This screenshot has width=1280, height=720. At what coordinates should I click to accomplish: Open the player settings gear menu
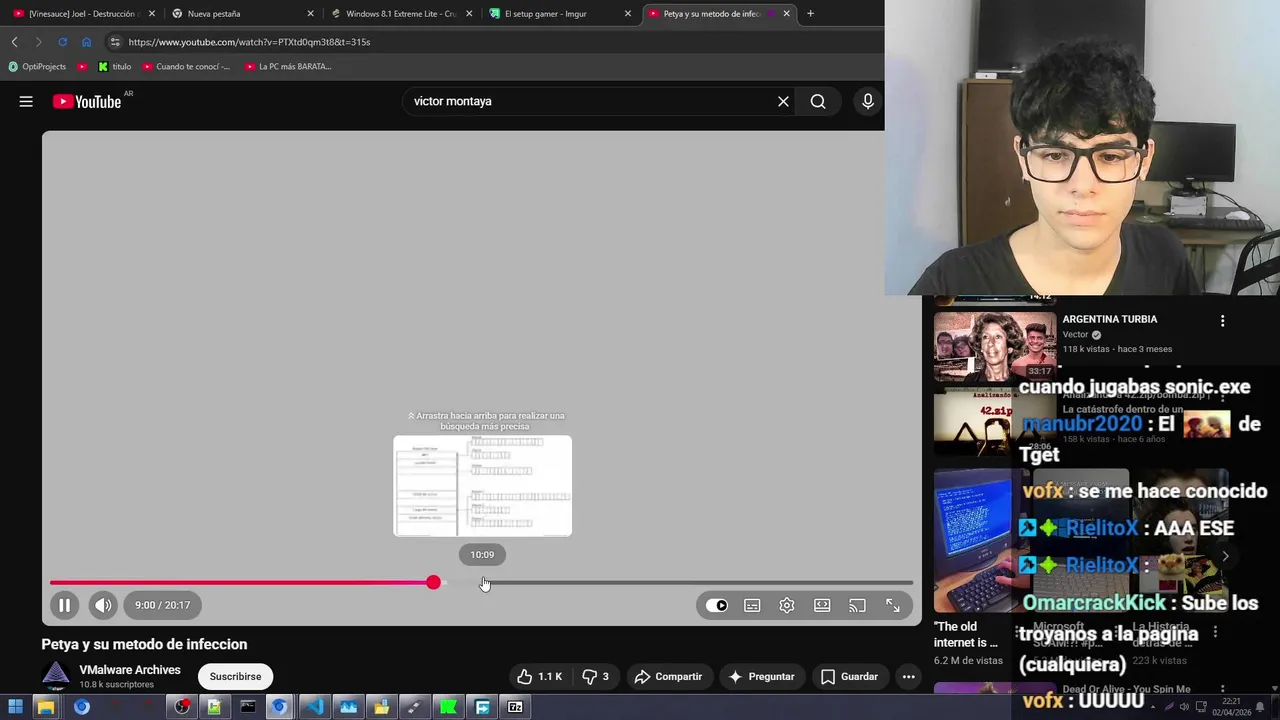tap(787, 605)
